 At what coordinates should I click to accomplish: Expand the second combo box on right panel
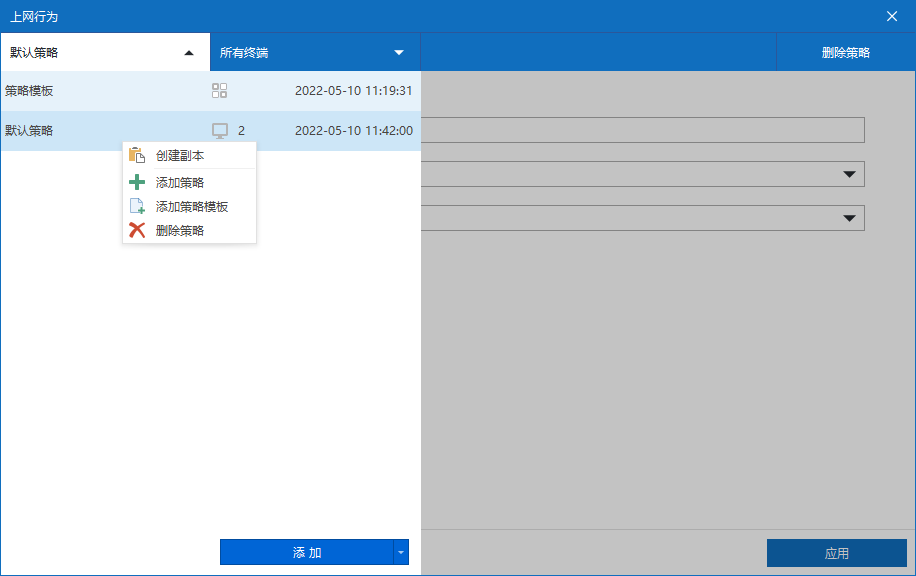pyautogui.click(x=850, y=218)
